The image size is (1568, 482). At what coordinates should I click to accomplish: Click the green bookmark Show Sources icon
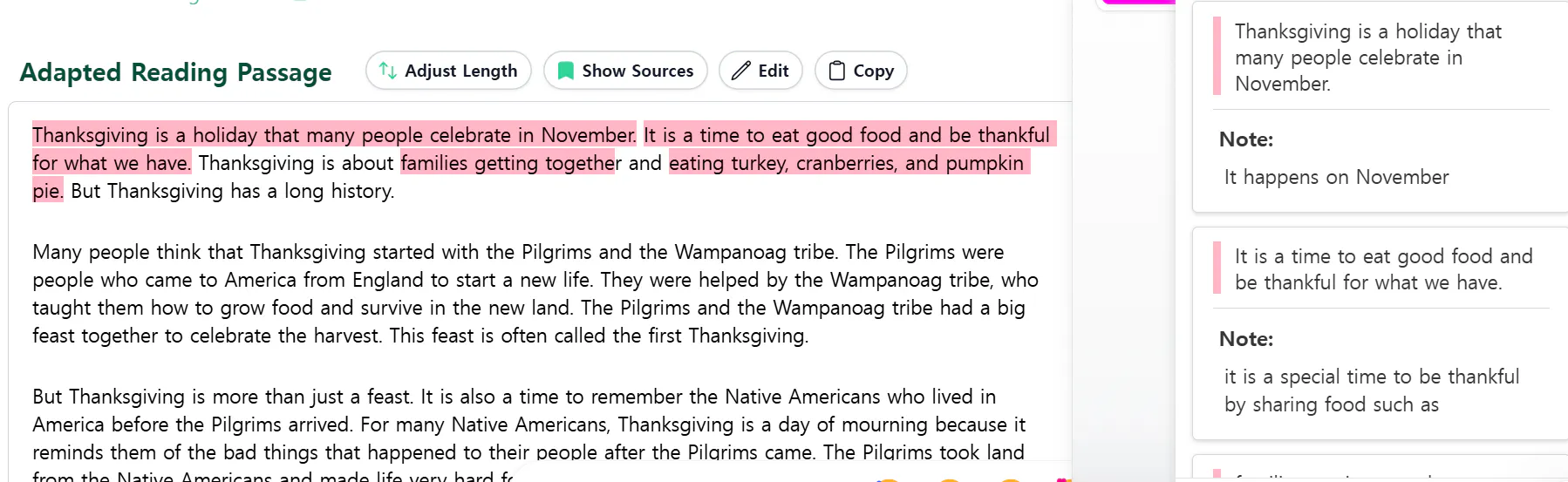coord(566,71)
